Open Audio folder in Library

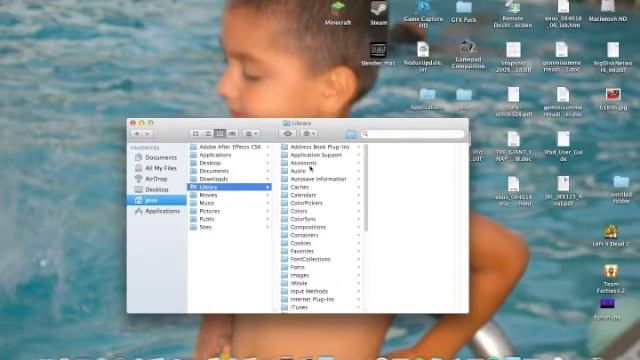(x=321, y=171)
